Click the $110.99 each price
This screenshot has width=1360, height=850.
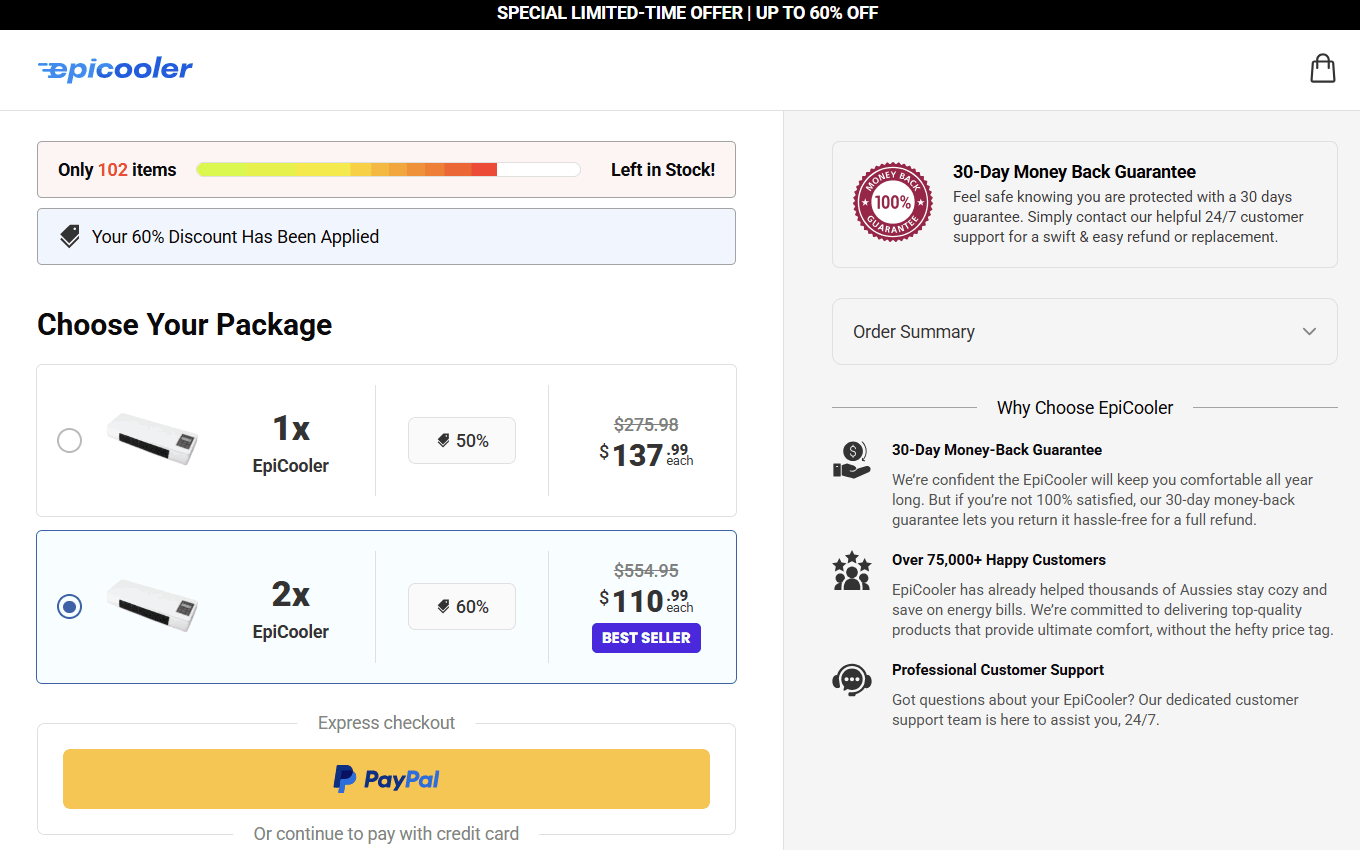(646, 601)
